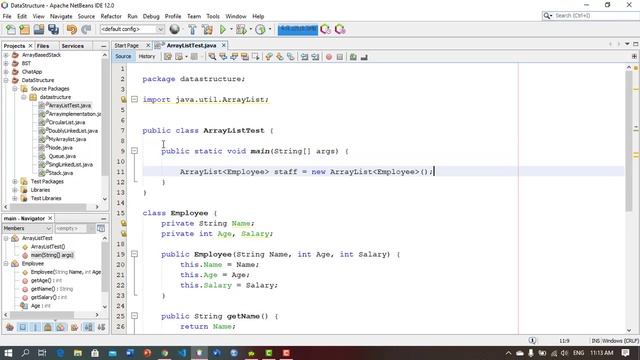This screenshot has width=640, height=360.
Task: Click the New Project toolbar icon
Action: (x=25, y=29)
